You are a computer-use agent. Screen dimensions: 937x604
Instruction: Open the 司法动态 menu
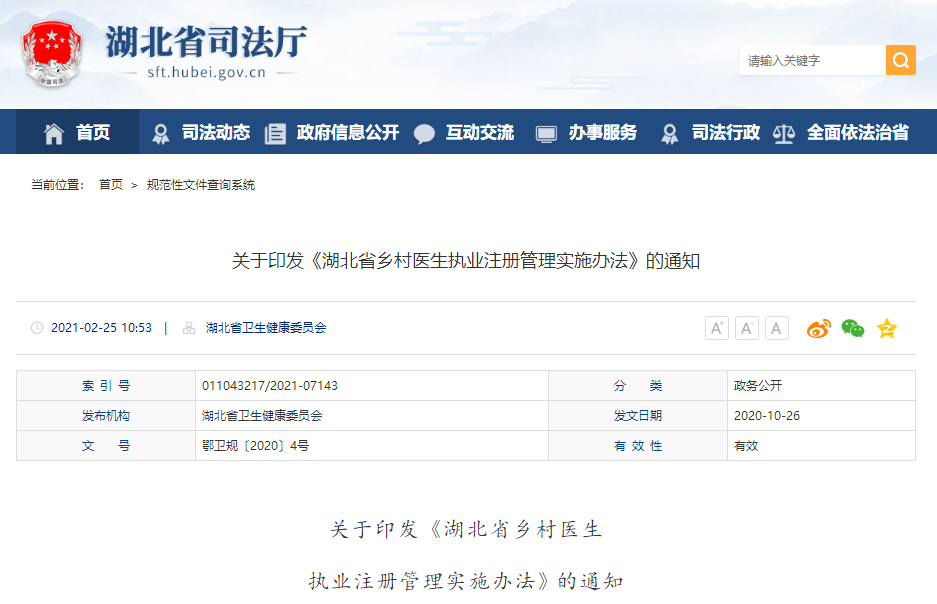[200, 132]
